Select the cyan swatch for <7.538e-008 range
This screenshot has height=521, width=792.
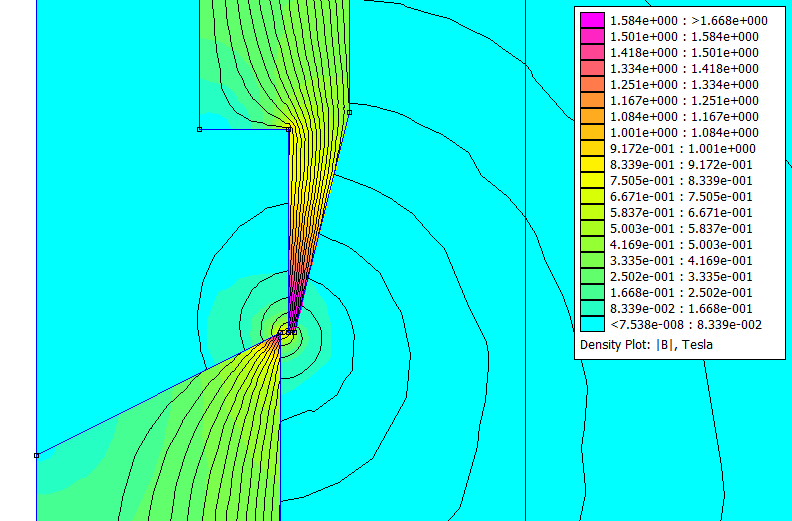(x=592, y=325)
